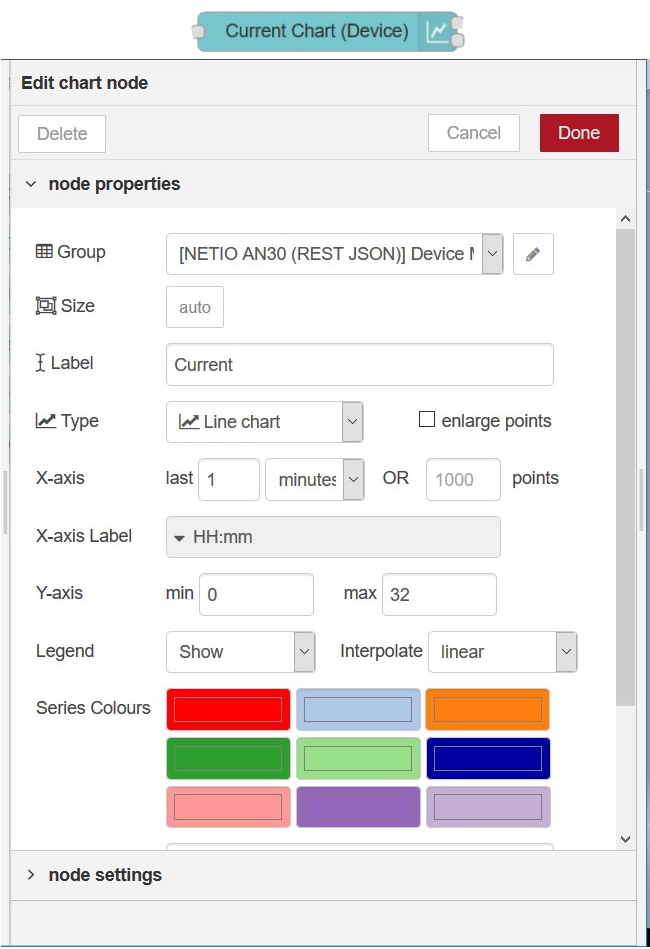Image resolution: width=650 pixels, height=949 pixels.
Task: Click the Group table icon
Action: click(x=44, y=251)
